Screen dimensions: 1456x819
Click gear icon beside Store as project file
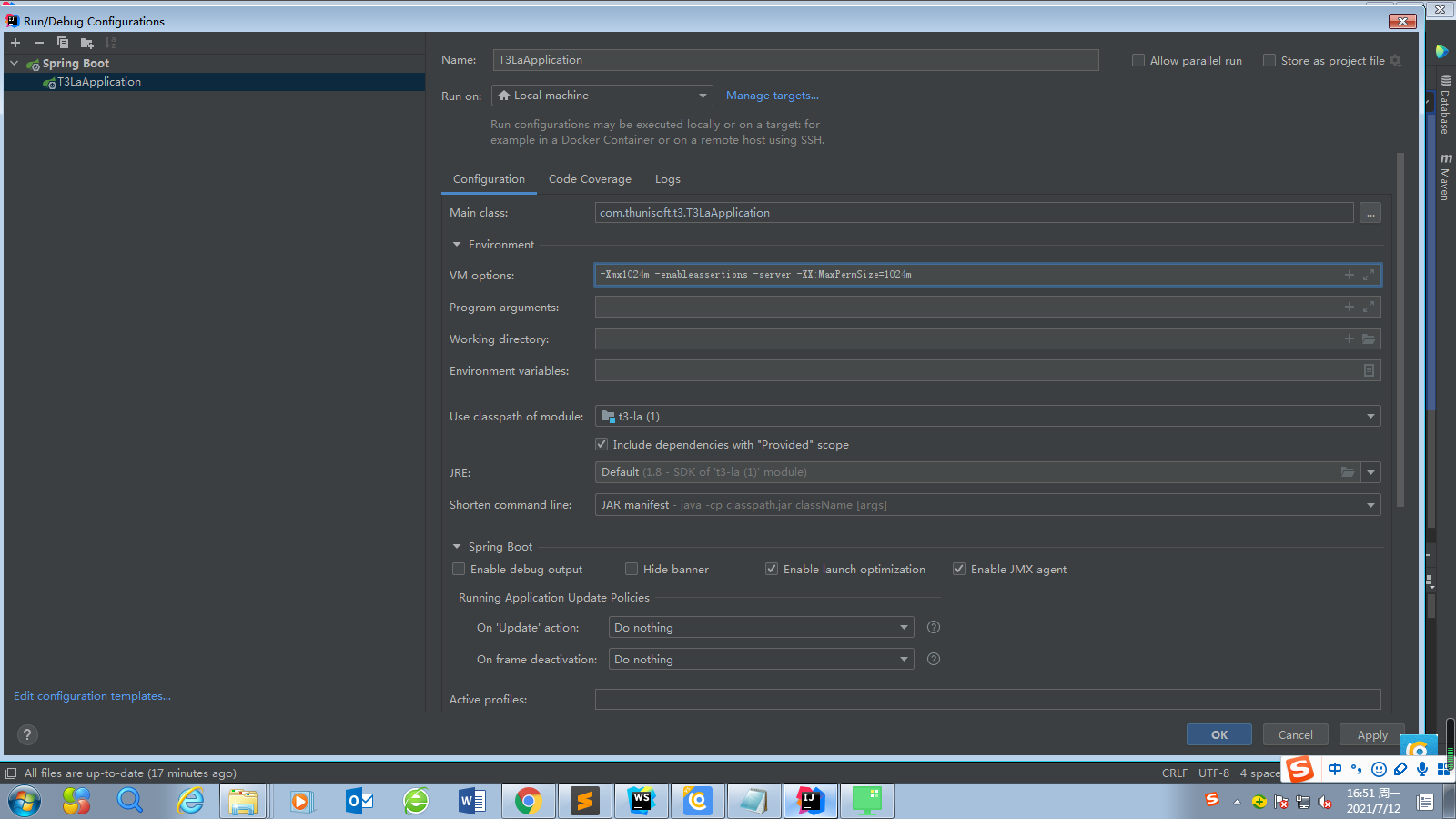tap(1396, 60)
